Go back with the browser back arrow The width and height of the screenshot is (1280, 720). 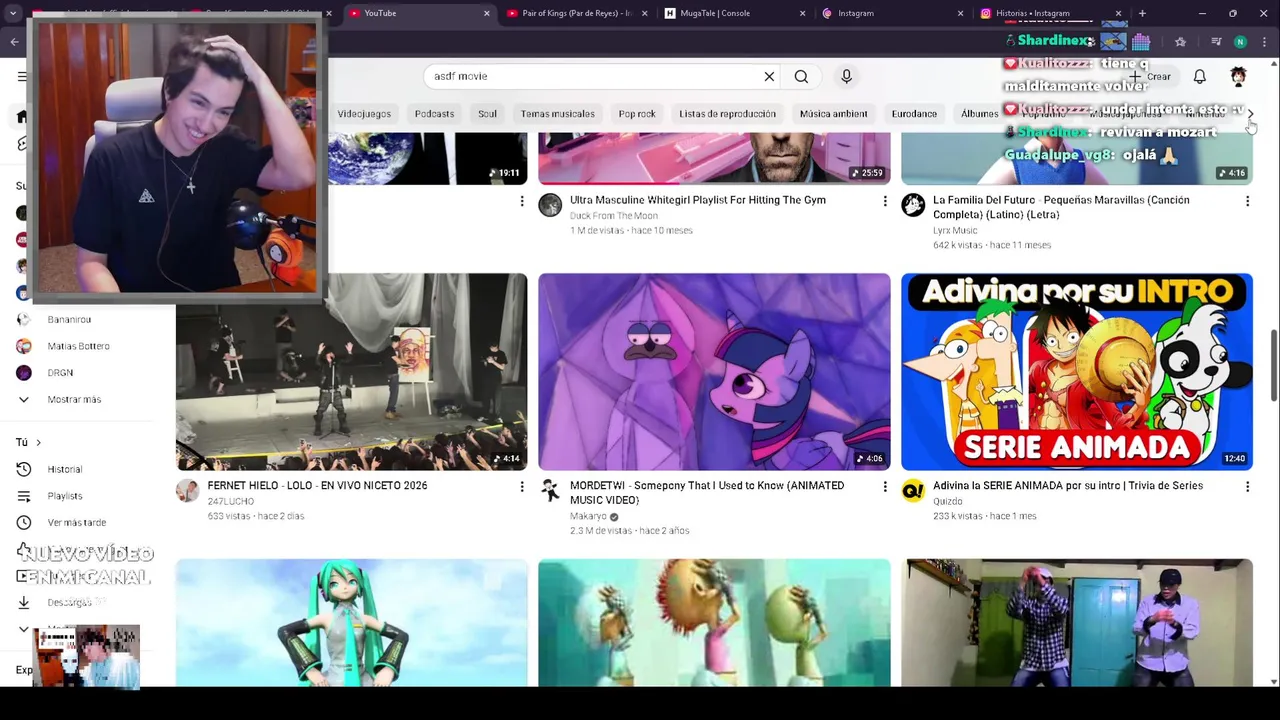14,41
